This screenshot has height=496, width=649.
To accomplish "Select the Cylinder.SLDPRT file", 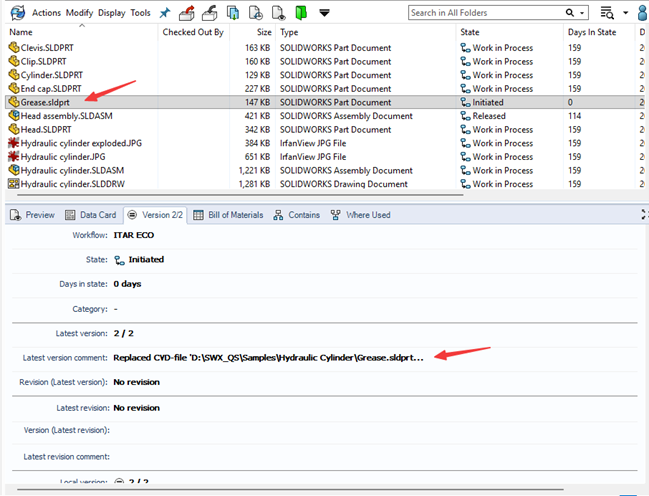I will (x=52, y=75).
